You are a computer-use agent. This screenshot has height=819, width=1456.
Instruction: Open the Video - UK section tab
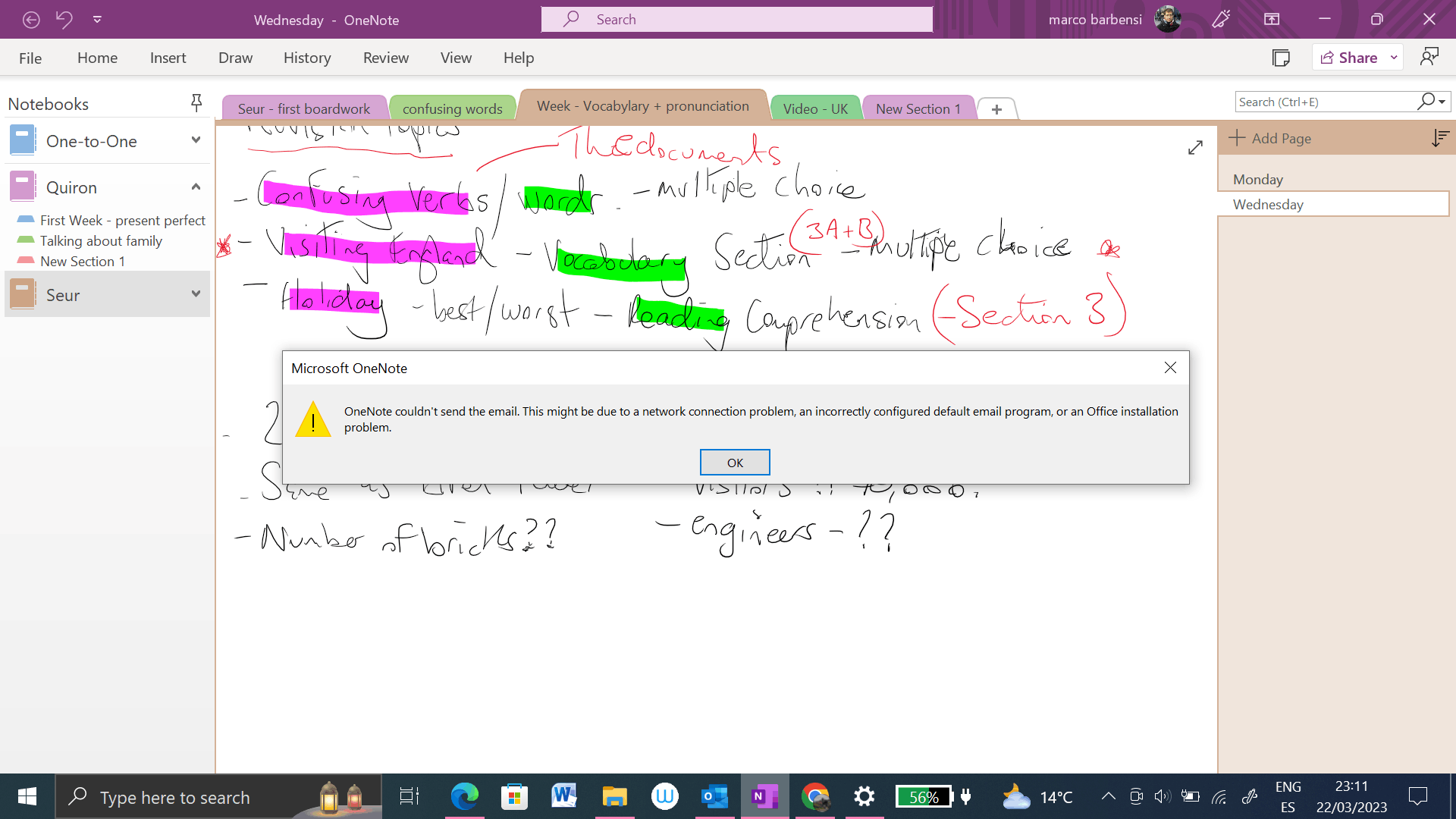click(x=815, y=108)
